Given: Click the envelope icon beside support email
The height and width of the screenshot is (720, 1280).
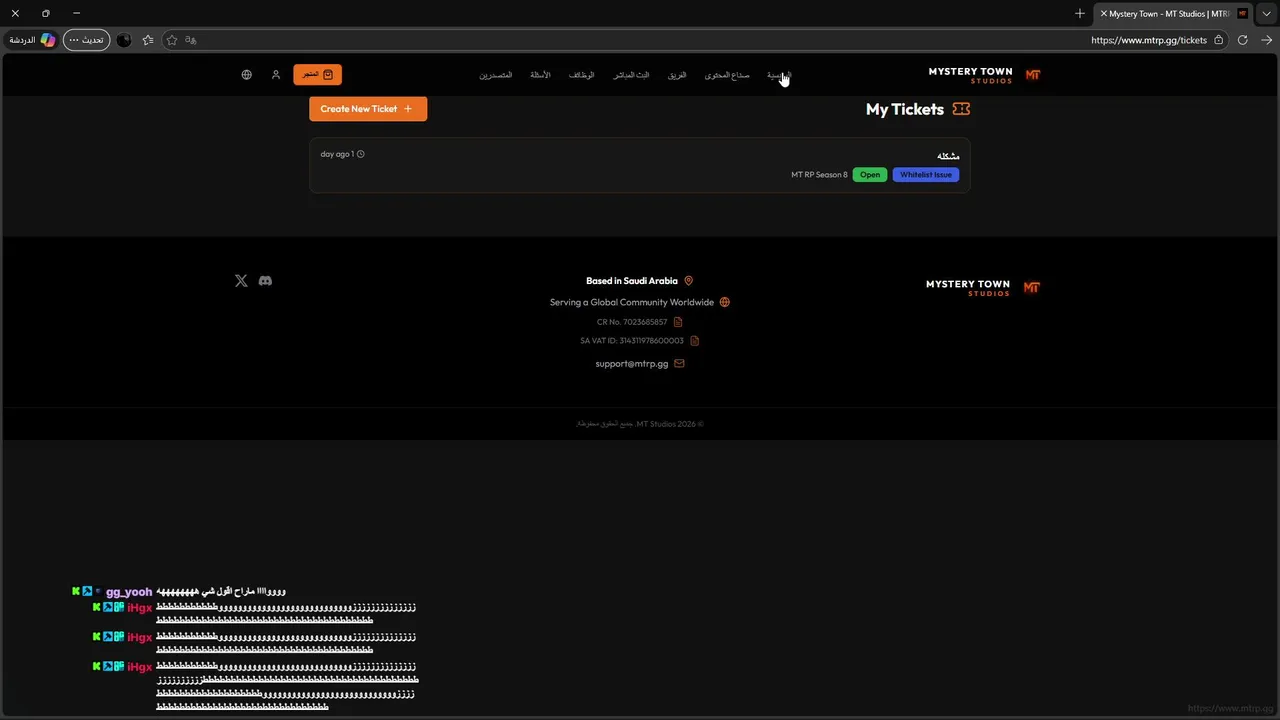Looking at the screenshot, I should point(680,364).
